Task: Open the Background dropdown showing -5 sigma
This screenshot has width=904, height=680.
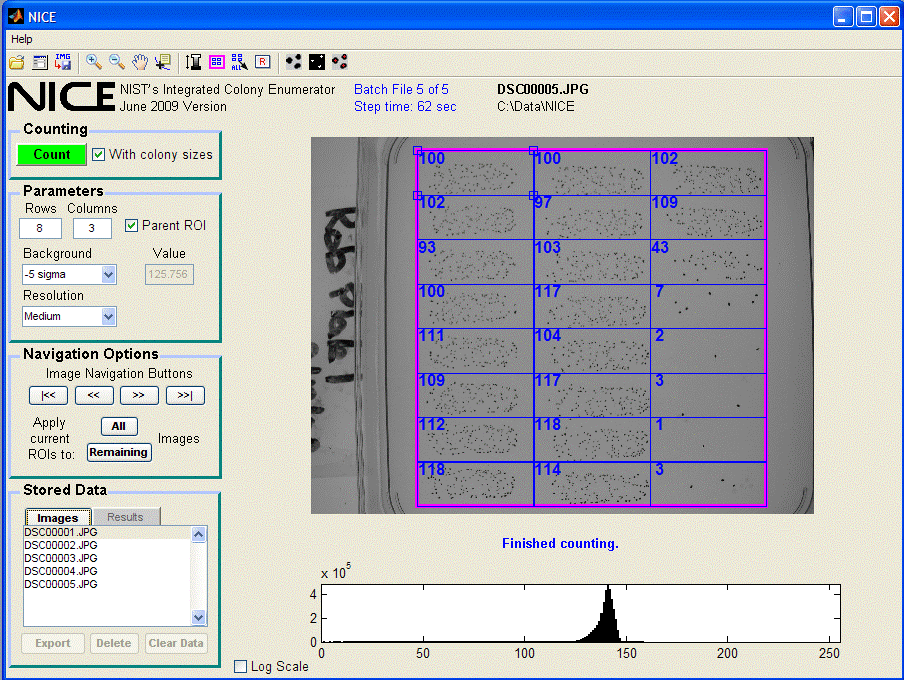Action: coord(69,274)
